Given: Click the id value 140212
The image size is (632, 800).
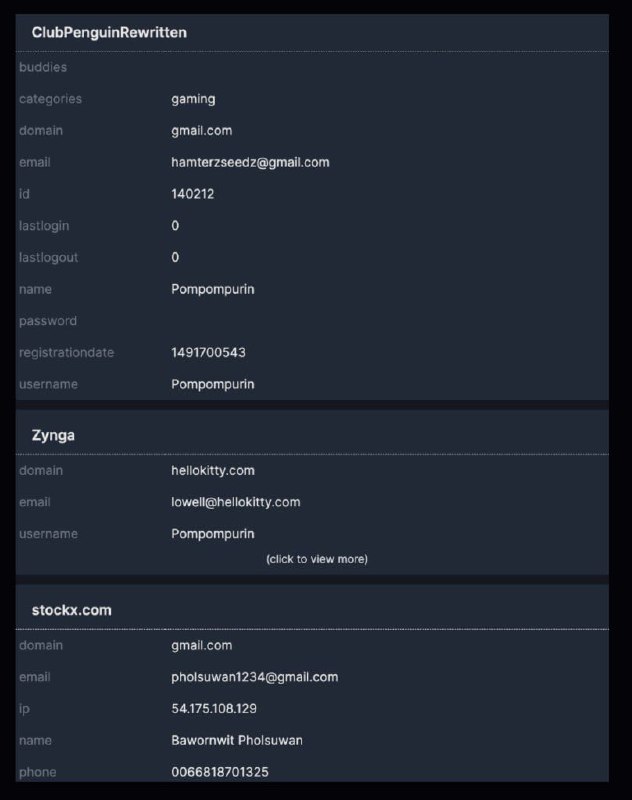Looking at the screenshot, I should point(192,194).
